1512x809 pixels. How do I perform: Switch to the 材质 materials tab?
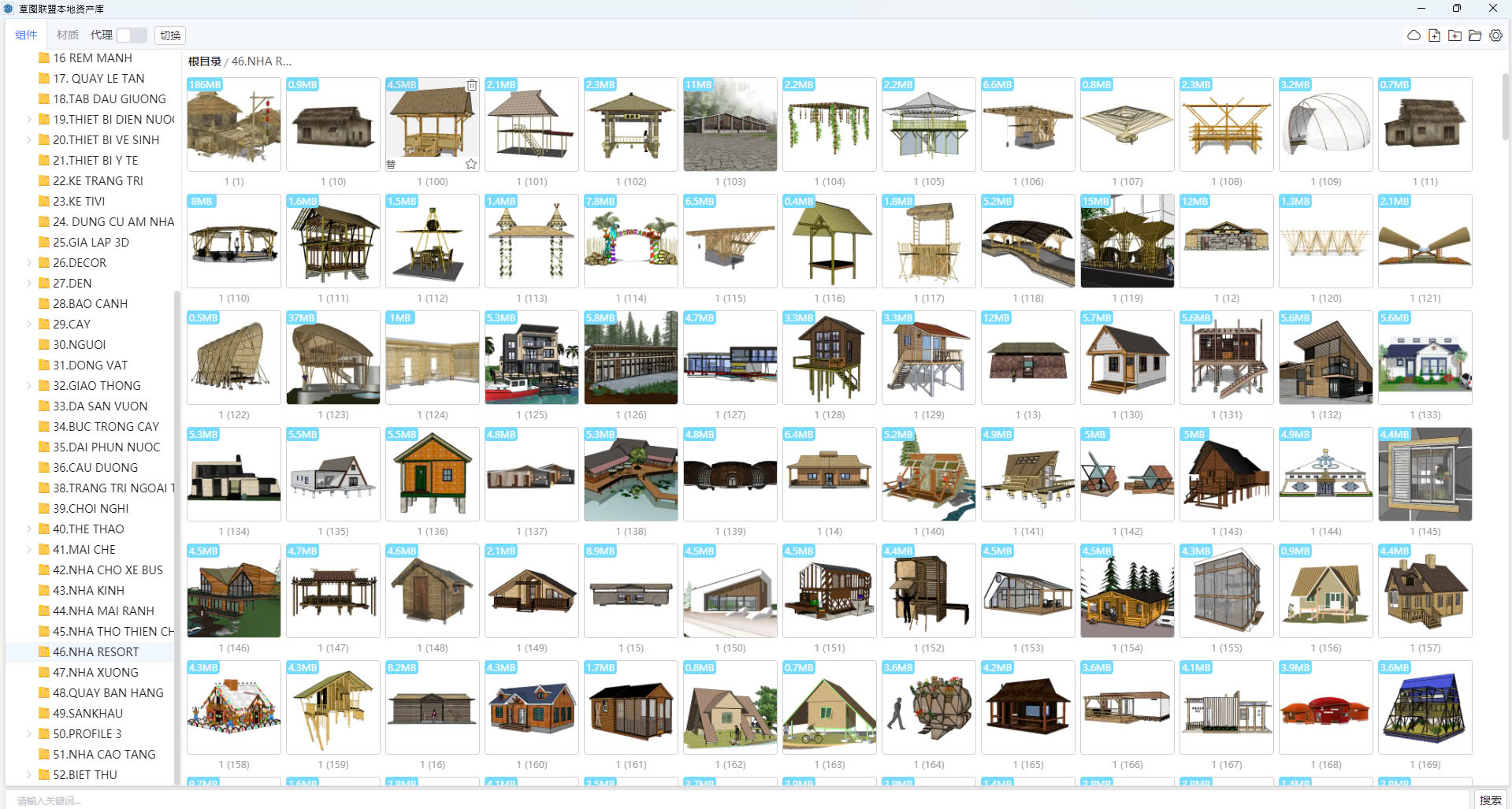click(68, 35)
